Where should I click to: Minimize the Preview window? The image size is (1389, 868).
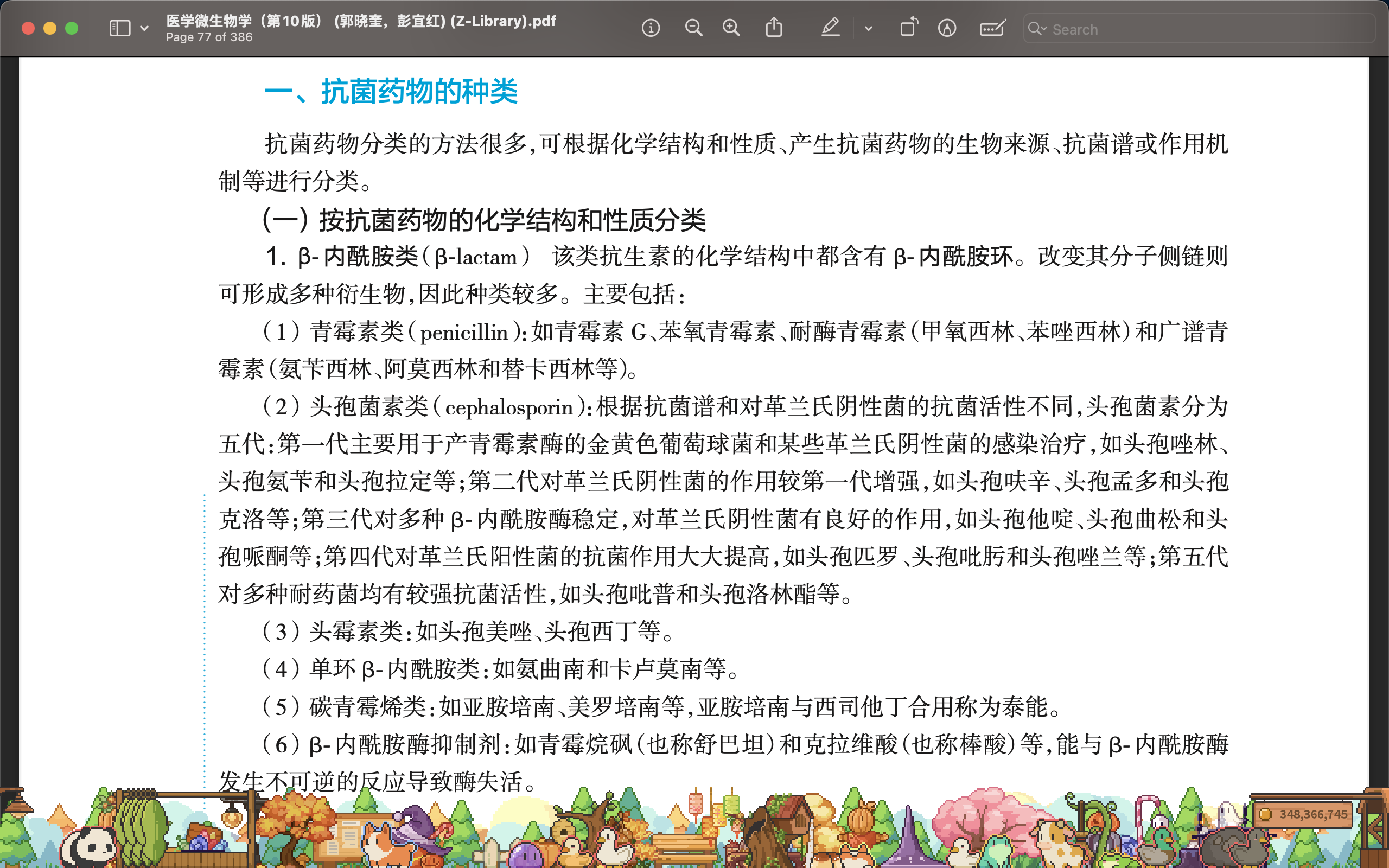(50, 28)
